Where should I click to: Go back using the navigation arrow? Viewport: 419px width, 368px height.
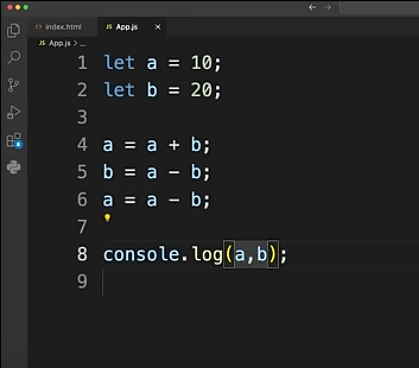point(312,7)
